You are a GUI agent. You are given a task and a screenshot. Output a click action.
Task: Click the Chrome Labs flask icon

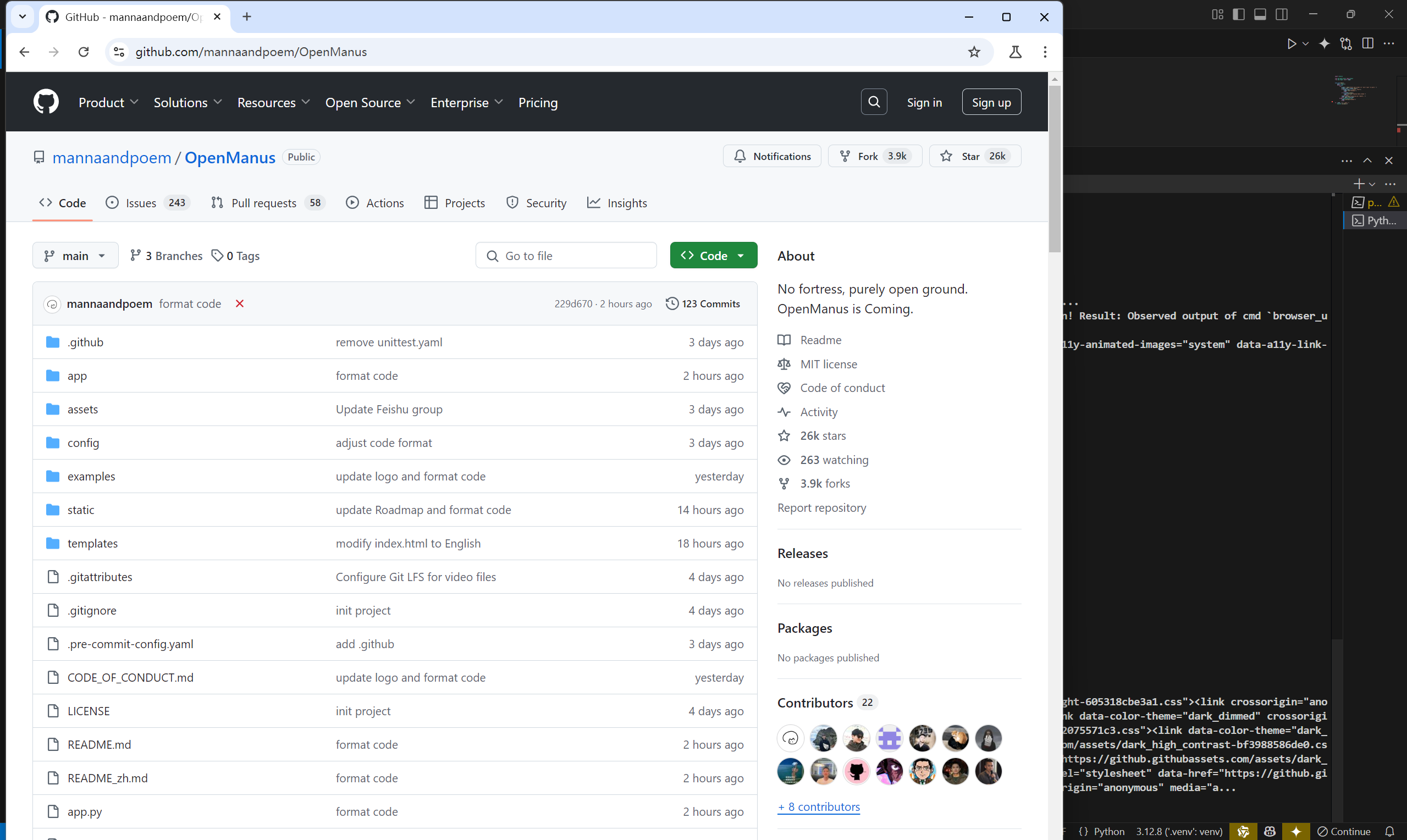(x=1016, y=52)
